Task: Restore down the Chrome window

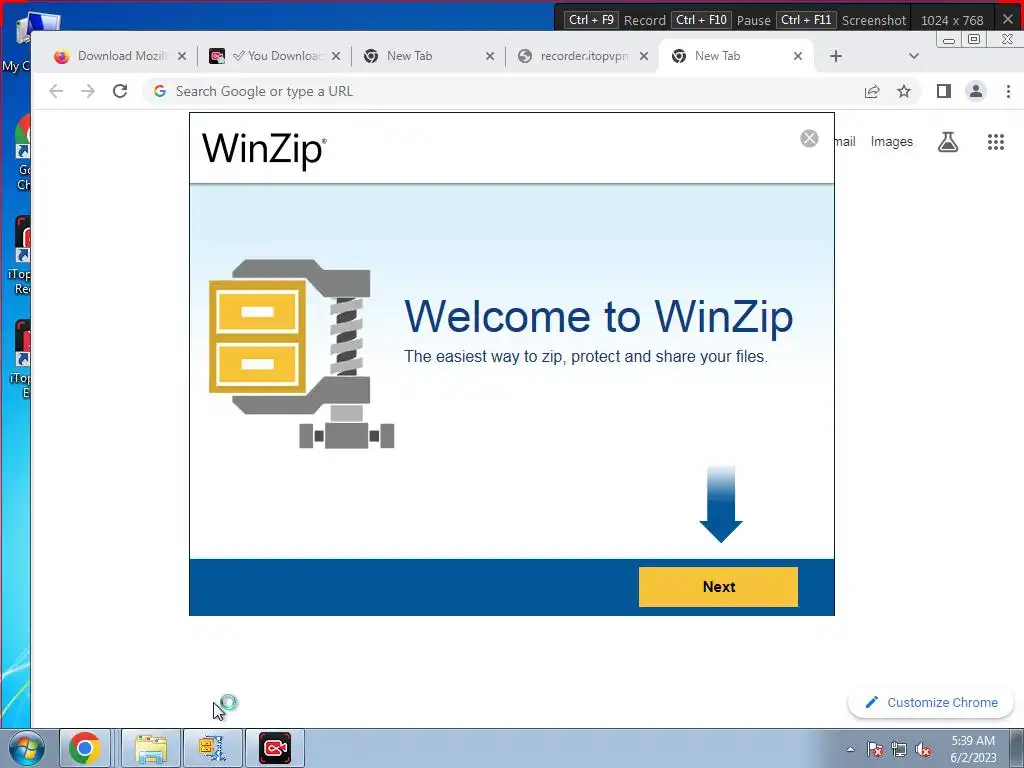Action: (x=974, y=39)
